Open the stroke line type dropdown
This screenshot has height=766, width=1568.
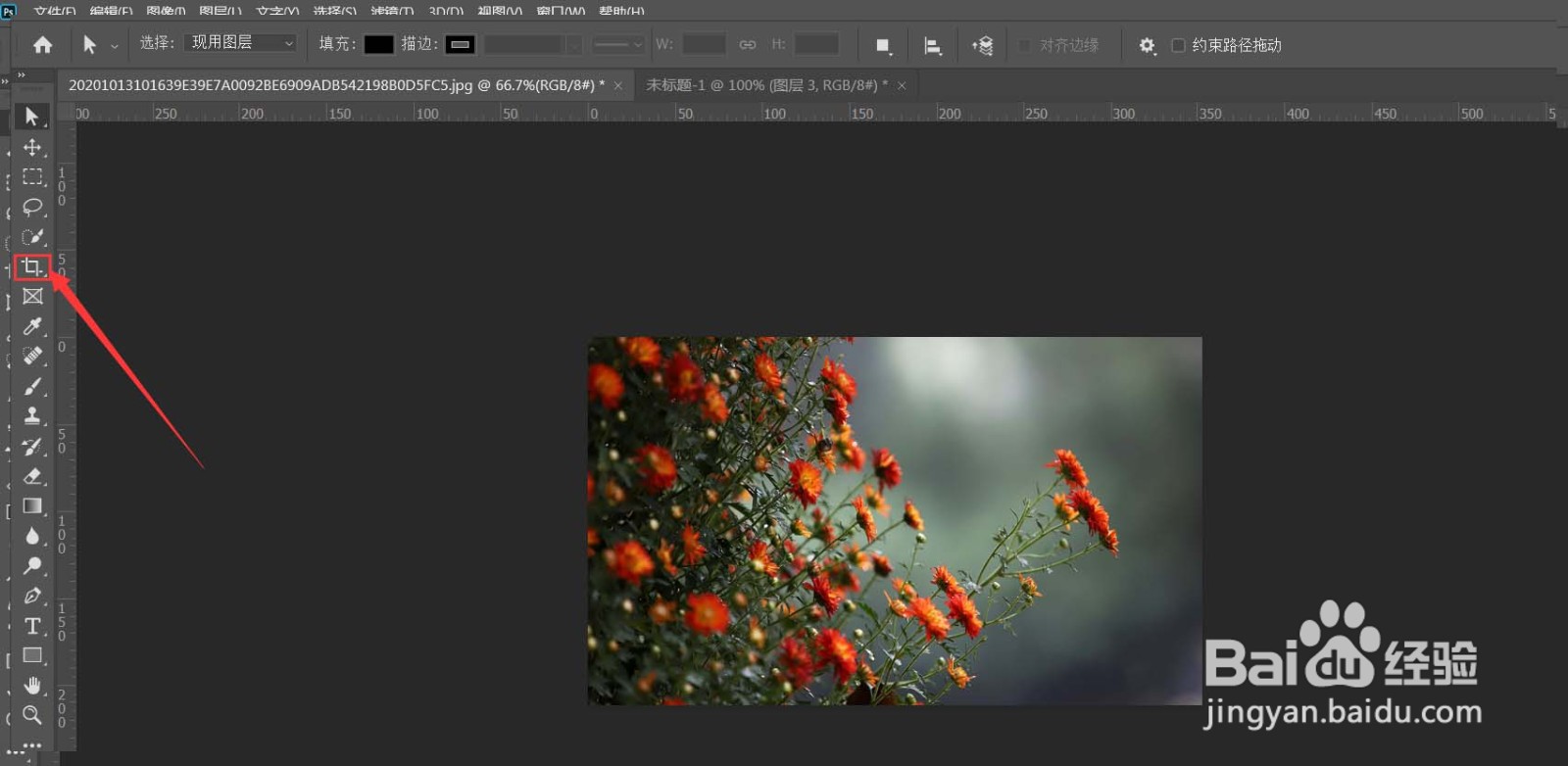point(618,45)
